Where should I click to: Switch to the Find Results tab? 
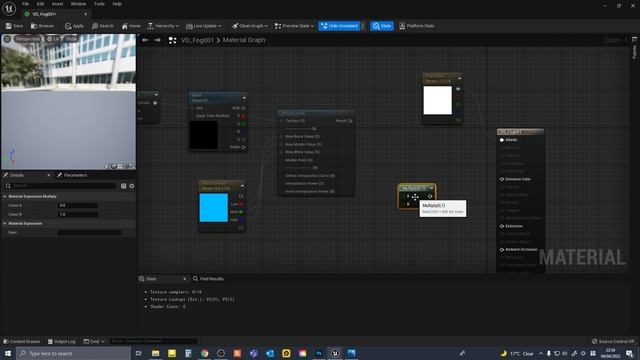tap(209, 279)
